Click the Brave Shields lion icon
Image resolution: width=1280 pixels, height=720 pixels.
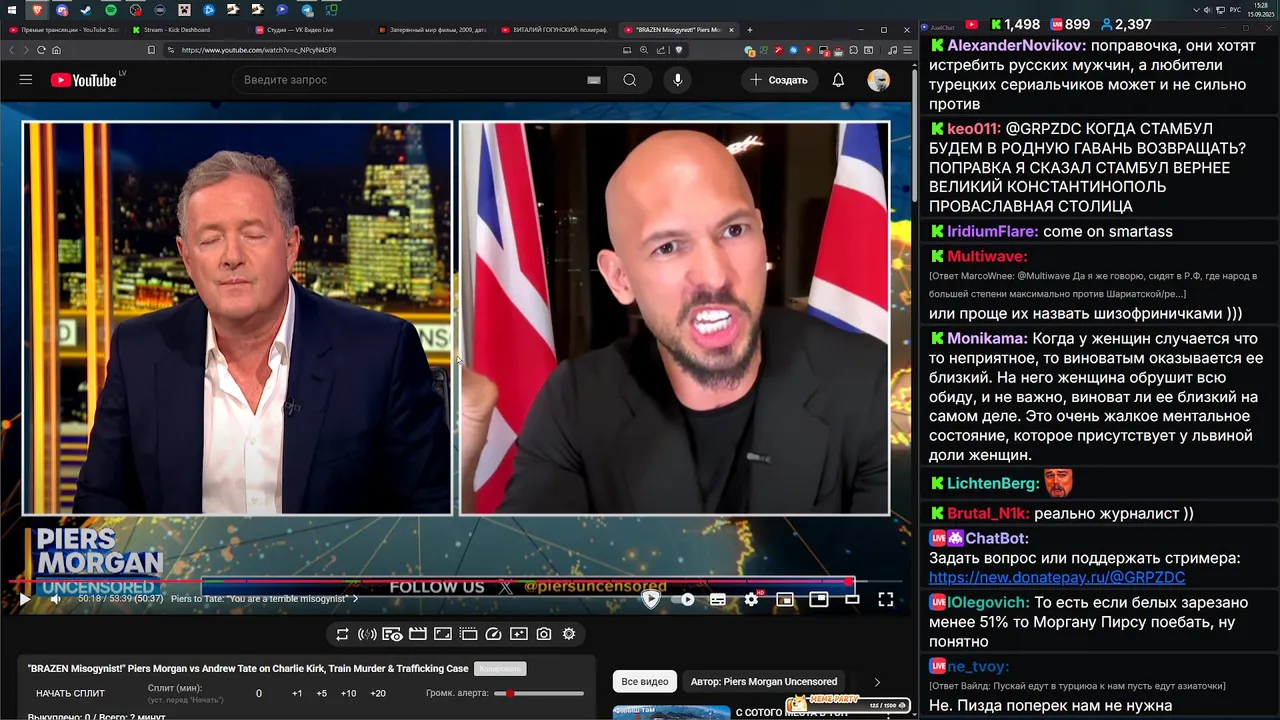tap(680, 50)
